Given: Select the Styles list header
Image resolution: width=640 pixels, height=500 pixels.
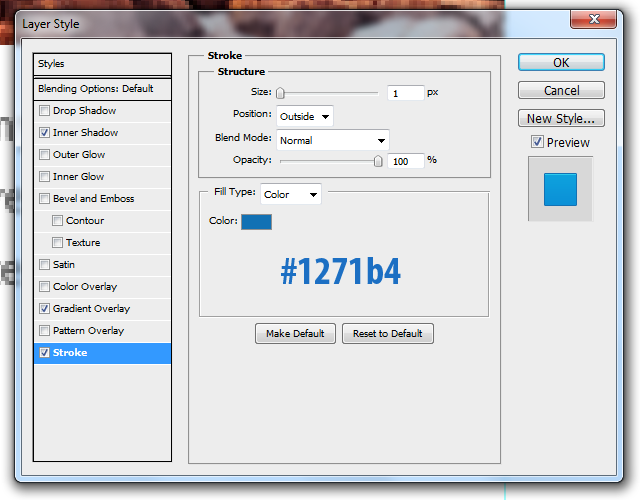Looking at the screenshot, I should tap(102, 64).
